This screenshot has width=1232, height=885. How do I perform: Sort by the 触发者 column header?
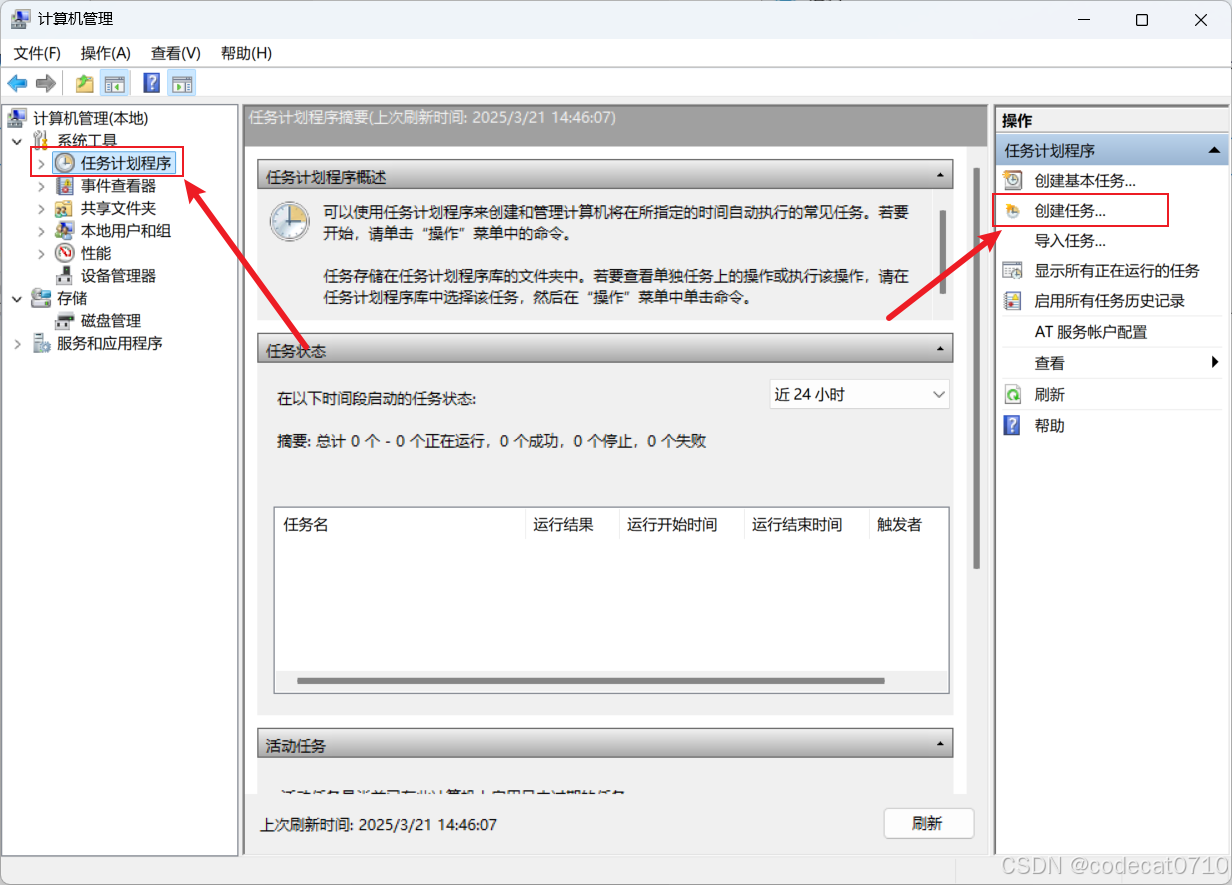[909, 524]
